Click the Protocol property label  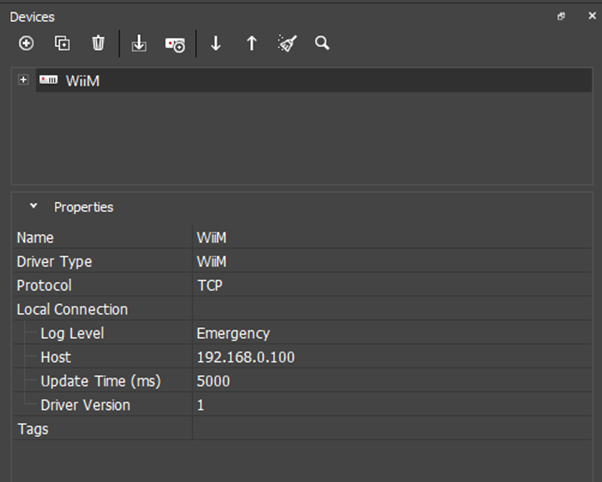tap(44, 285)
